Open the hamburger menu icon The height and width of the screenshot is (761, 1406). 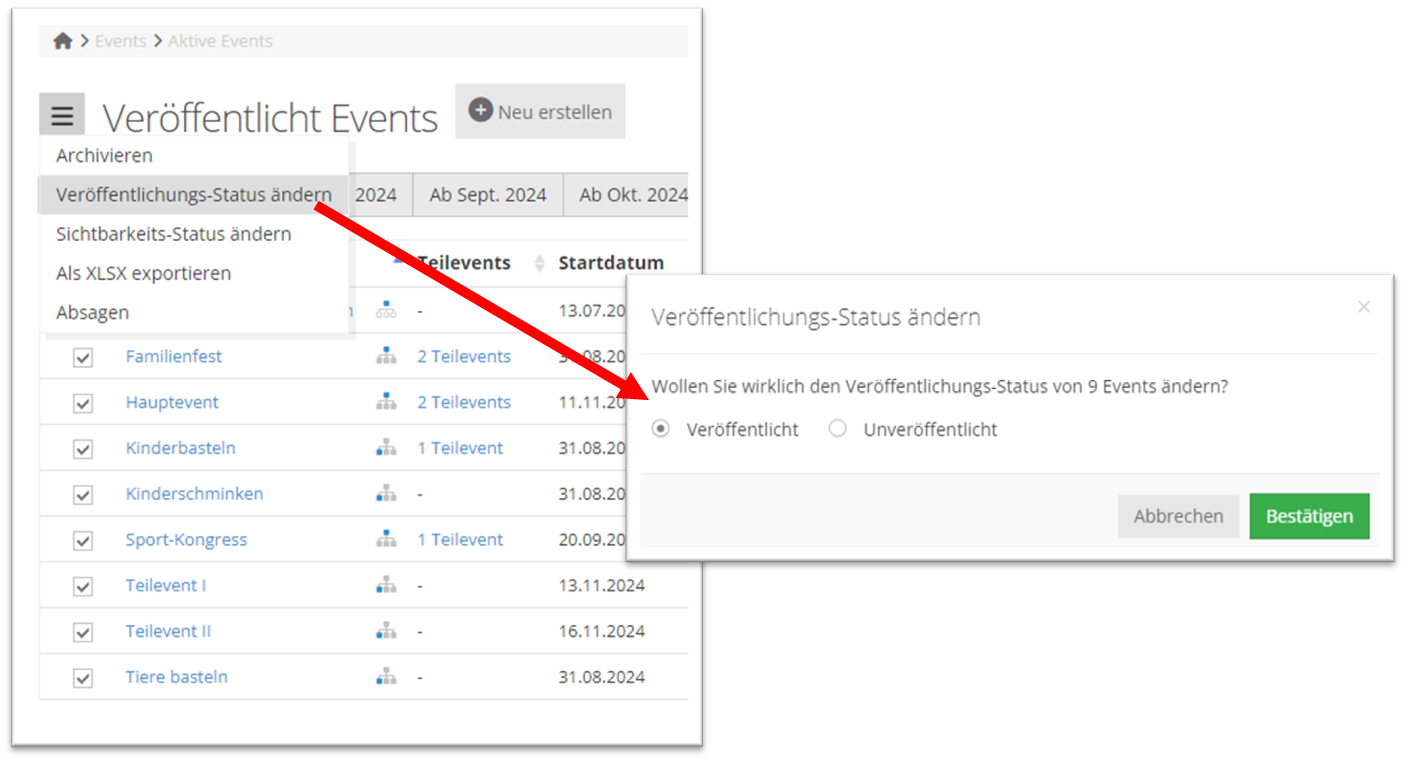coord(62,116)
